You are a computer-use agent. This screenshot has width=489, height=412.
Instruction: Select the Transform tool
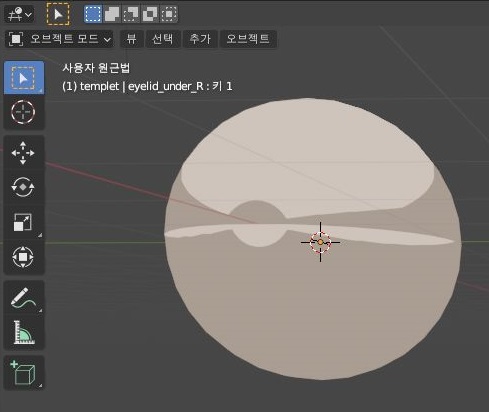coord(24,257)
